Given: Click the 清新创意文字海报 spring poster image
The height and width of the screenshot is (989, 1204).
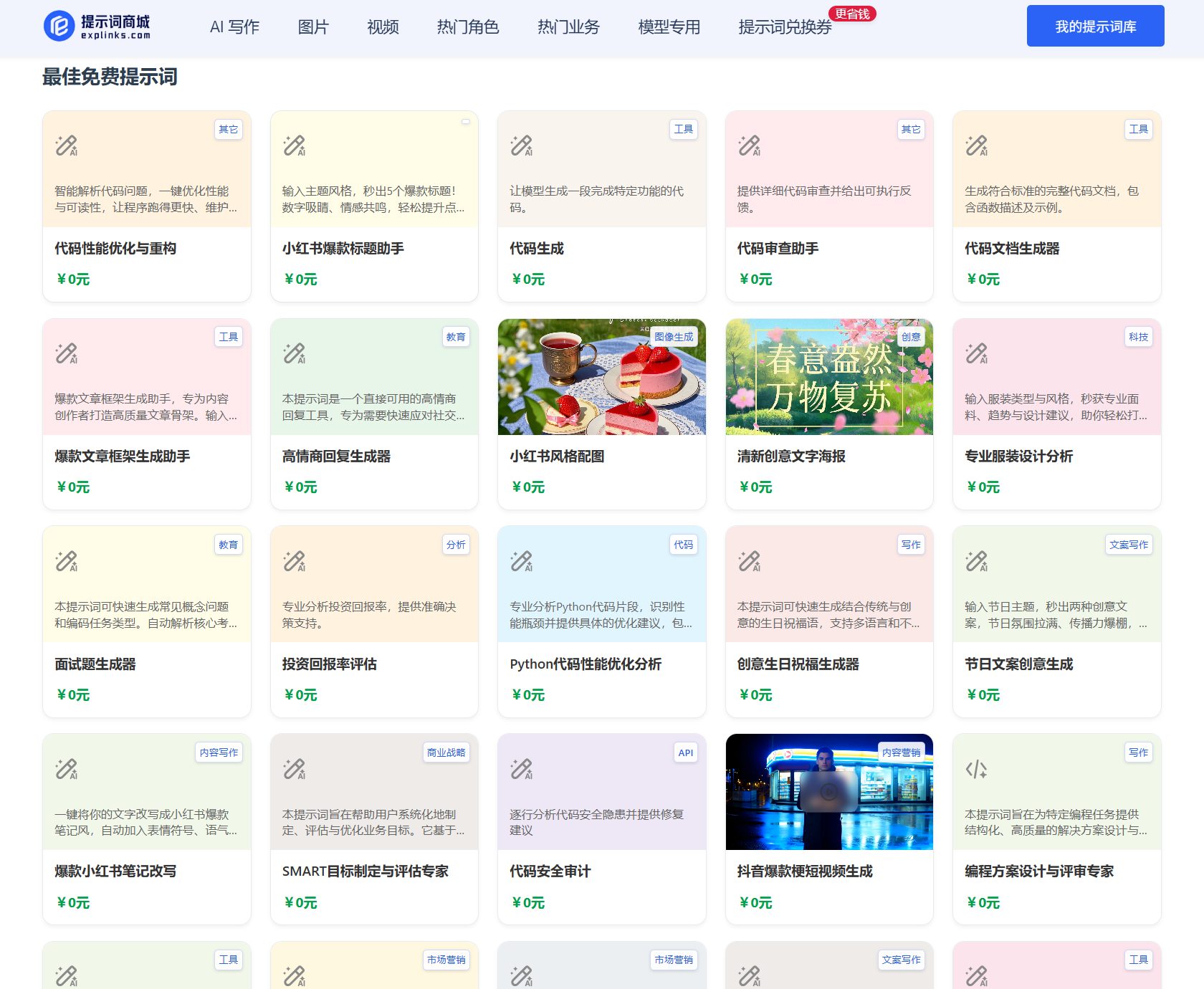Looking at the screenshot, I should [829, 376].
